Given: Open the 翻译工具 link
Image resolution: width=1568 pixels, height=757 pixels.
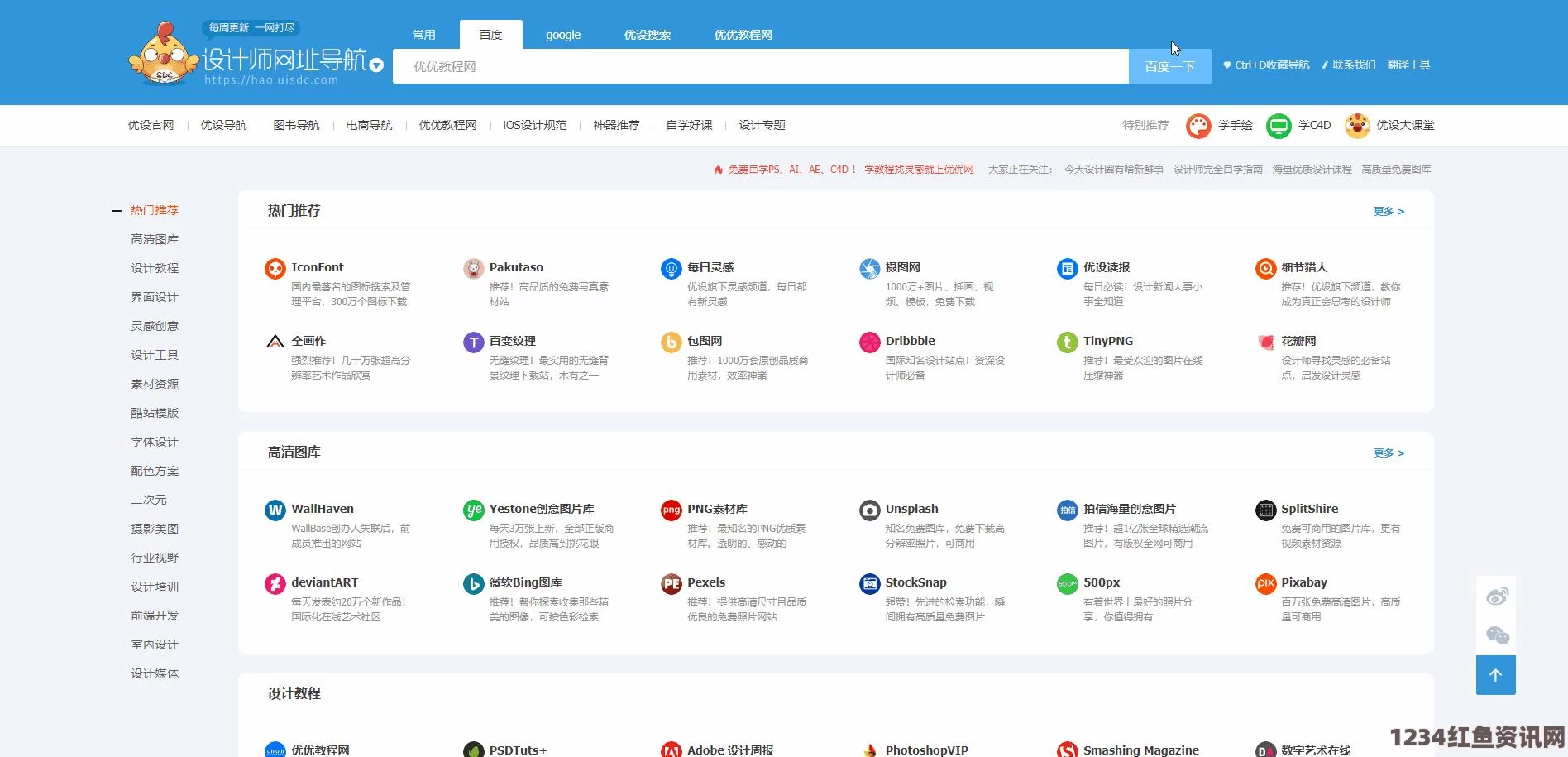Looking at the screenshot, I should click(x=1408, y=65).
